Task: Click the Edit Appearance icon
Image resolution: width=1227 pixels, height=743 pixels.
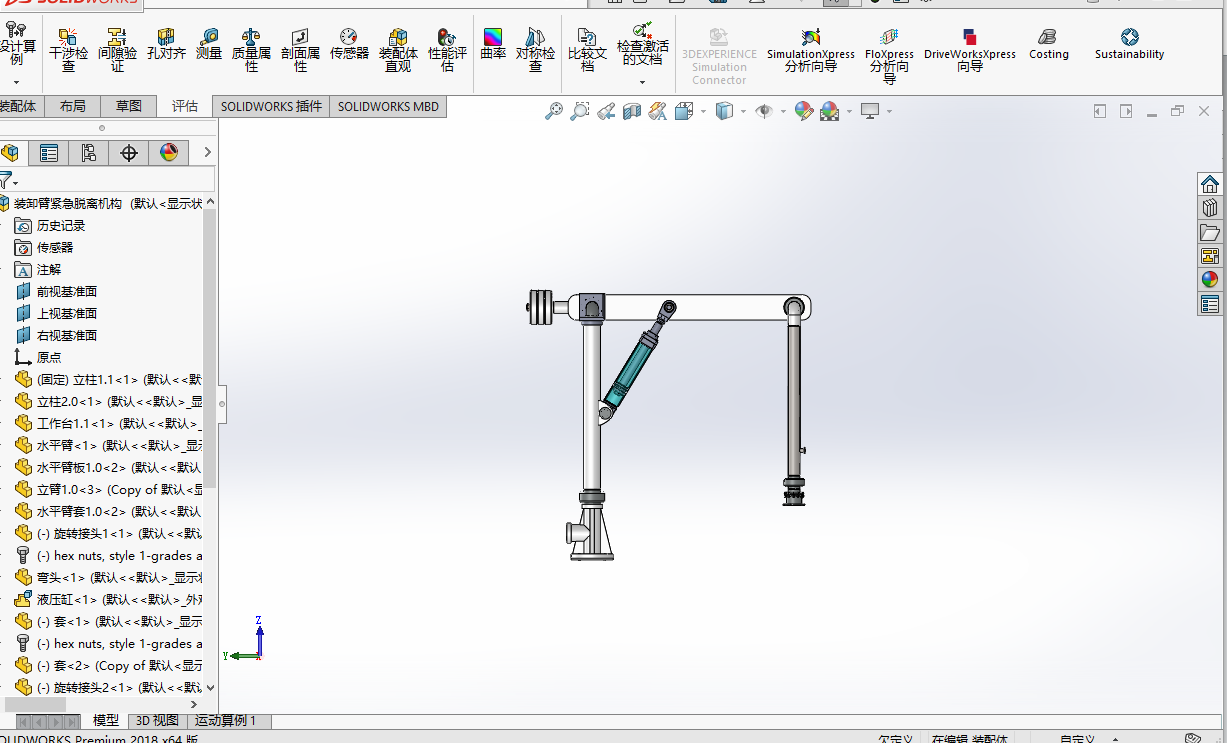Action: click(803, 111)
